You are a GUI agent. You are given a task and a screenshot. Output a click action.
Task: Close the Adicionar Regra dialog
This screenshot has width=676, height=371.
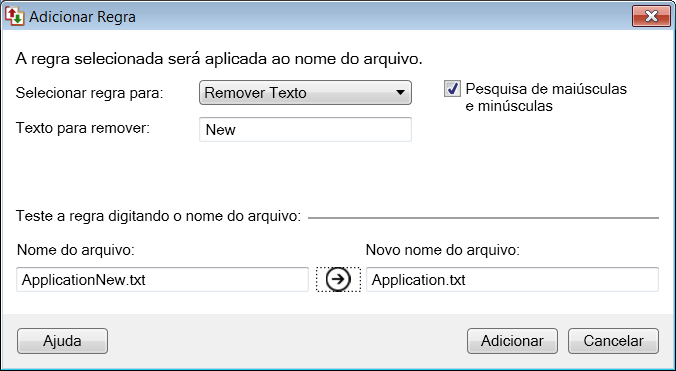click(x=651, y=16)
